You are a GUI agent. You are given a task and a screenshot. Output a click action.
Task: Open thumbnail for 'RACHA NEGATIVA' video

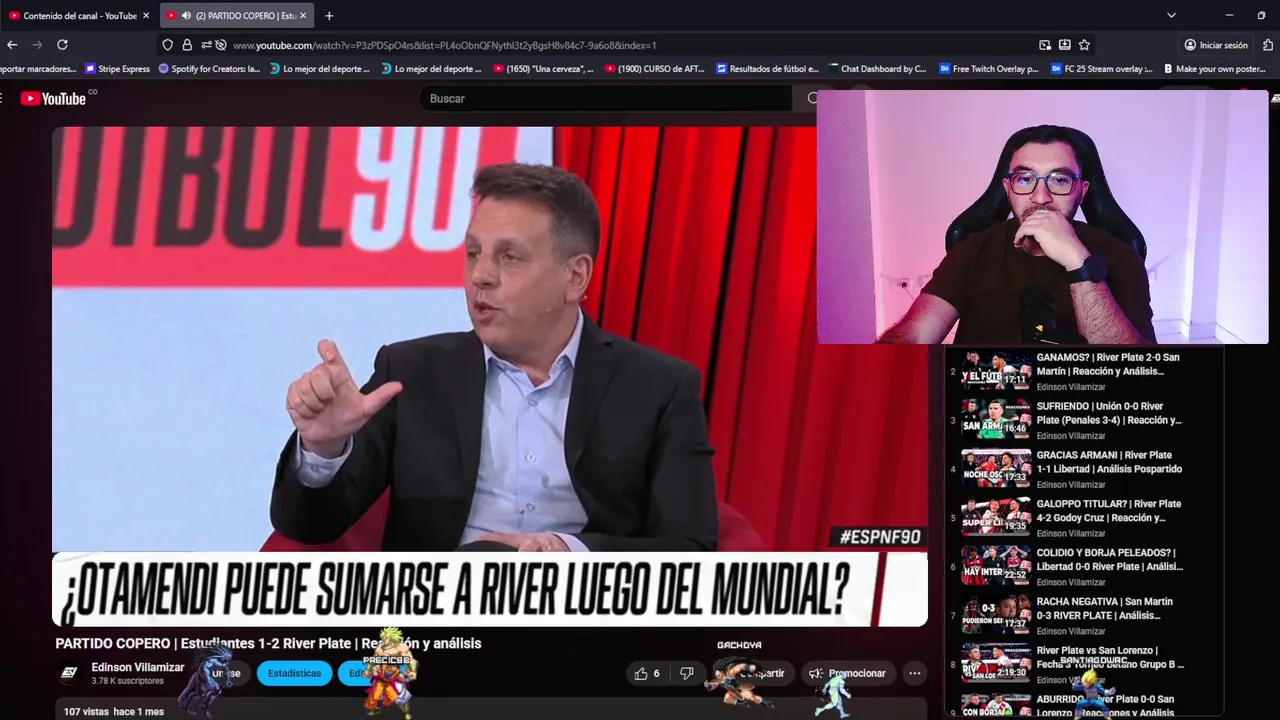(x=996, y=615)
